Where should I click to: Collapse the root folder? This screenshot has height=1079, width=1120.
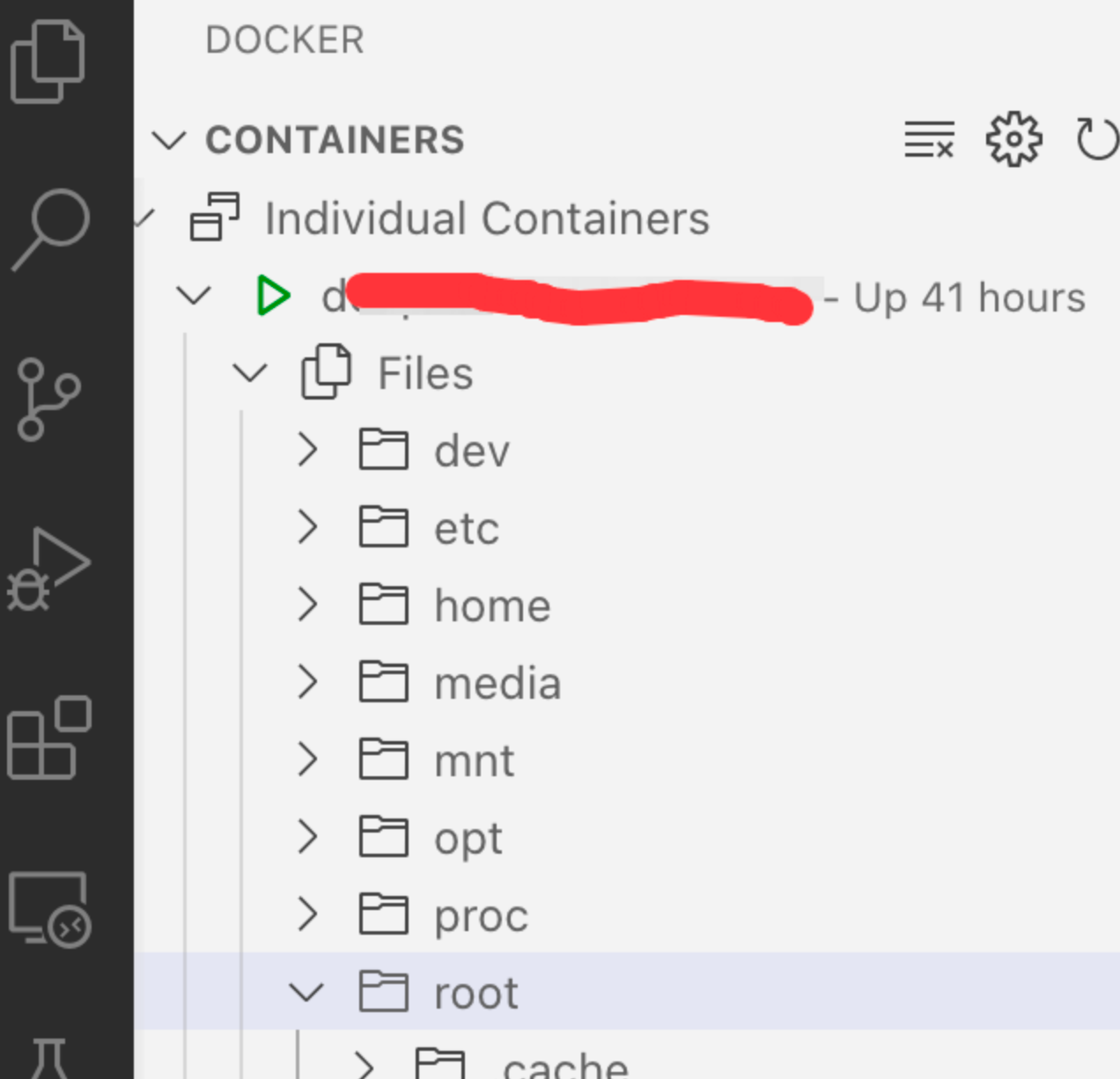click(x=307, y=992)
